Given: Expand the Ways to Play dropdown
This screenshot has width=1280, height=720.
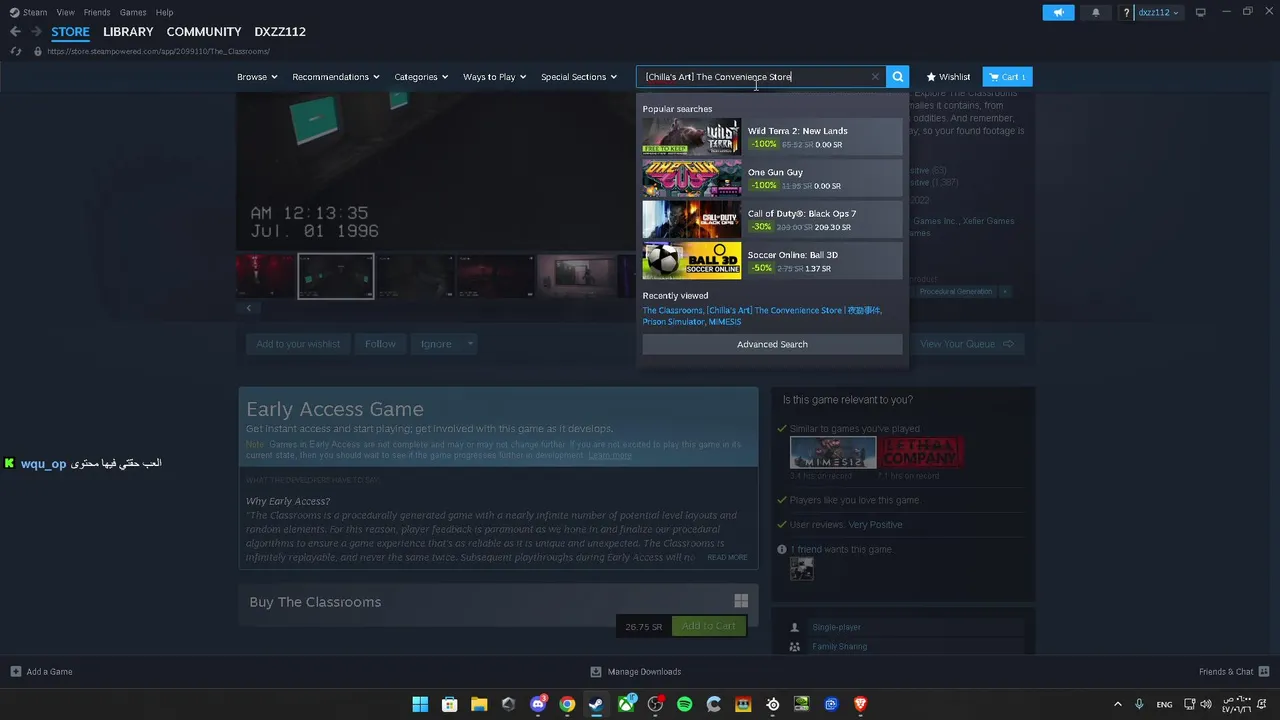Looking at the screenshot, I should [494, 77].
